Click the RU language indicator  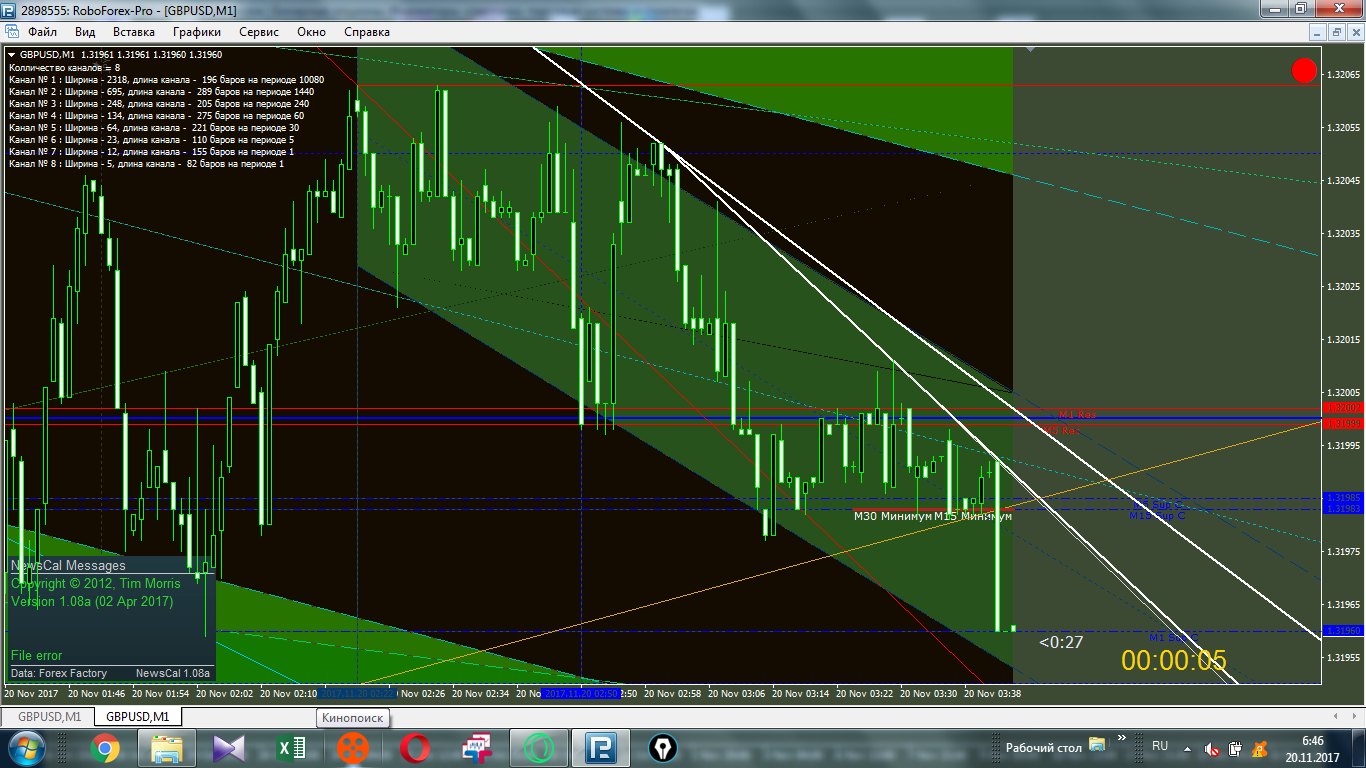[1160, 746]
